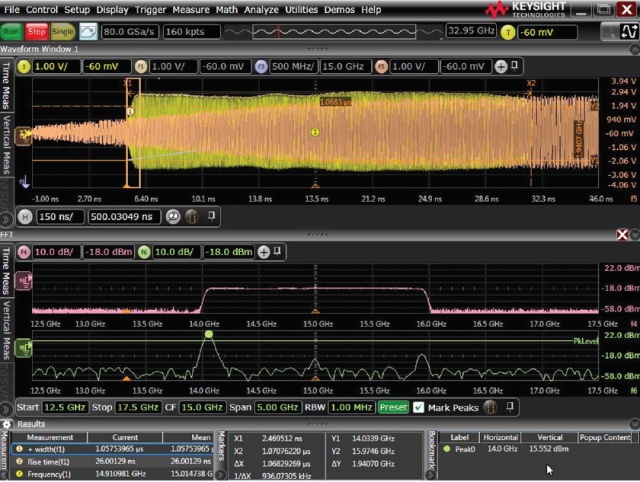Open the Vertical Meas side tab in Waveform Window
640x482 pixels.
pyautogui.click(x=6, y=144)
